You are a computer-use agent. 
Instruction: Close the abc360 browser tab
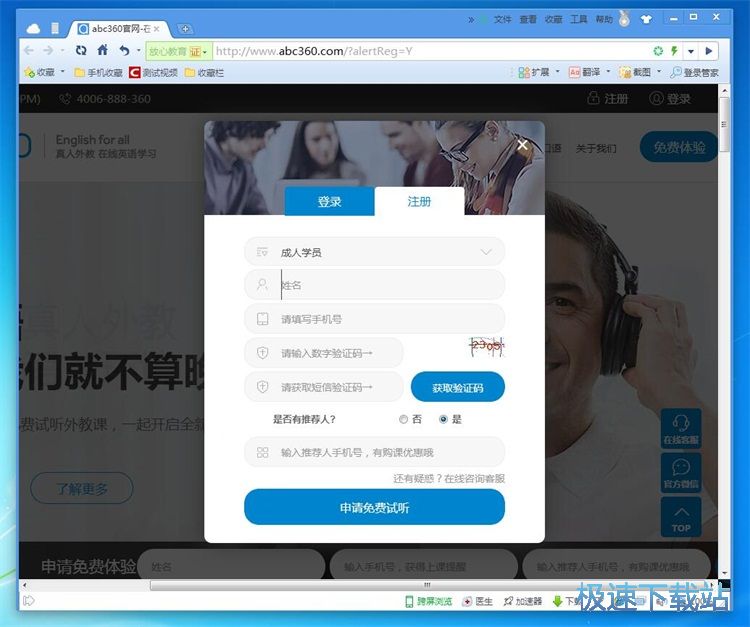point(156,29)
